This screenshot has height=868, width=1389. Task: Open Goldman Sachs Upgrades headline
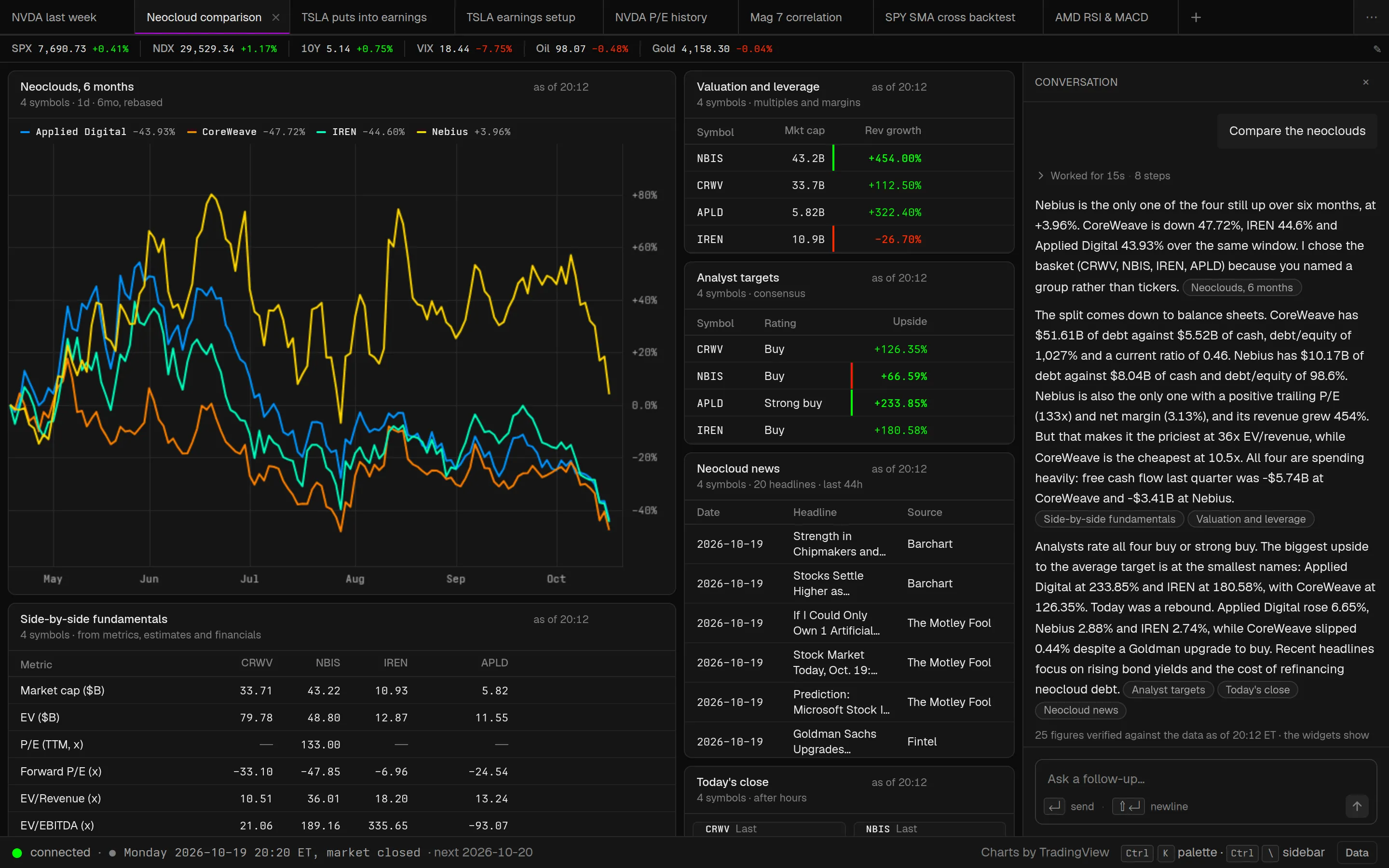(834, 741)
